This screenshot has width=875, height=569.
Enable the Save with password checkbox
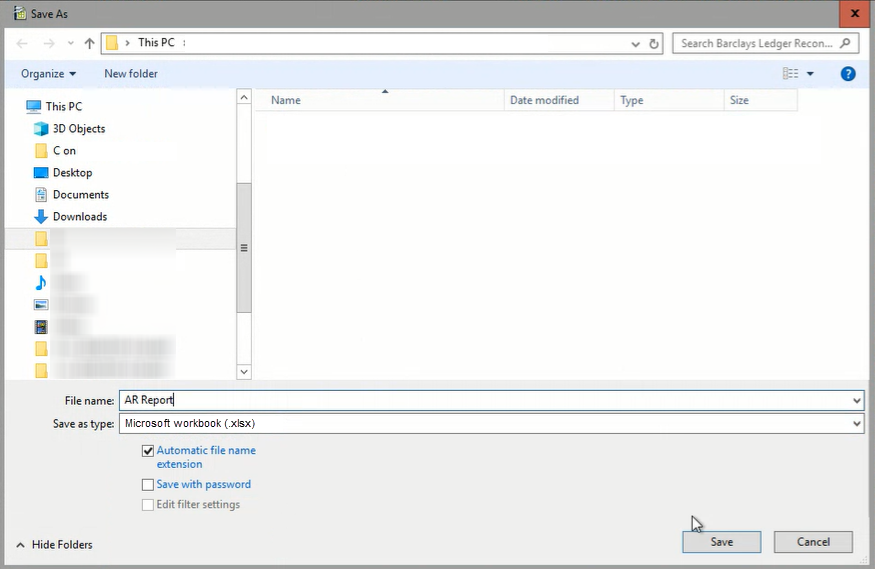pyautogui.click(x=148, y=485)
